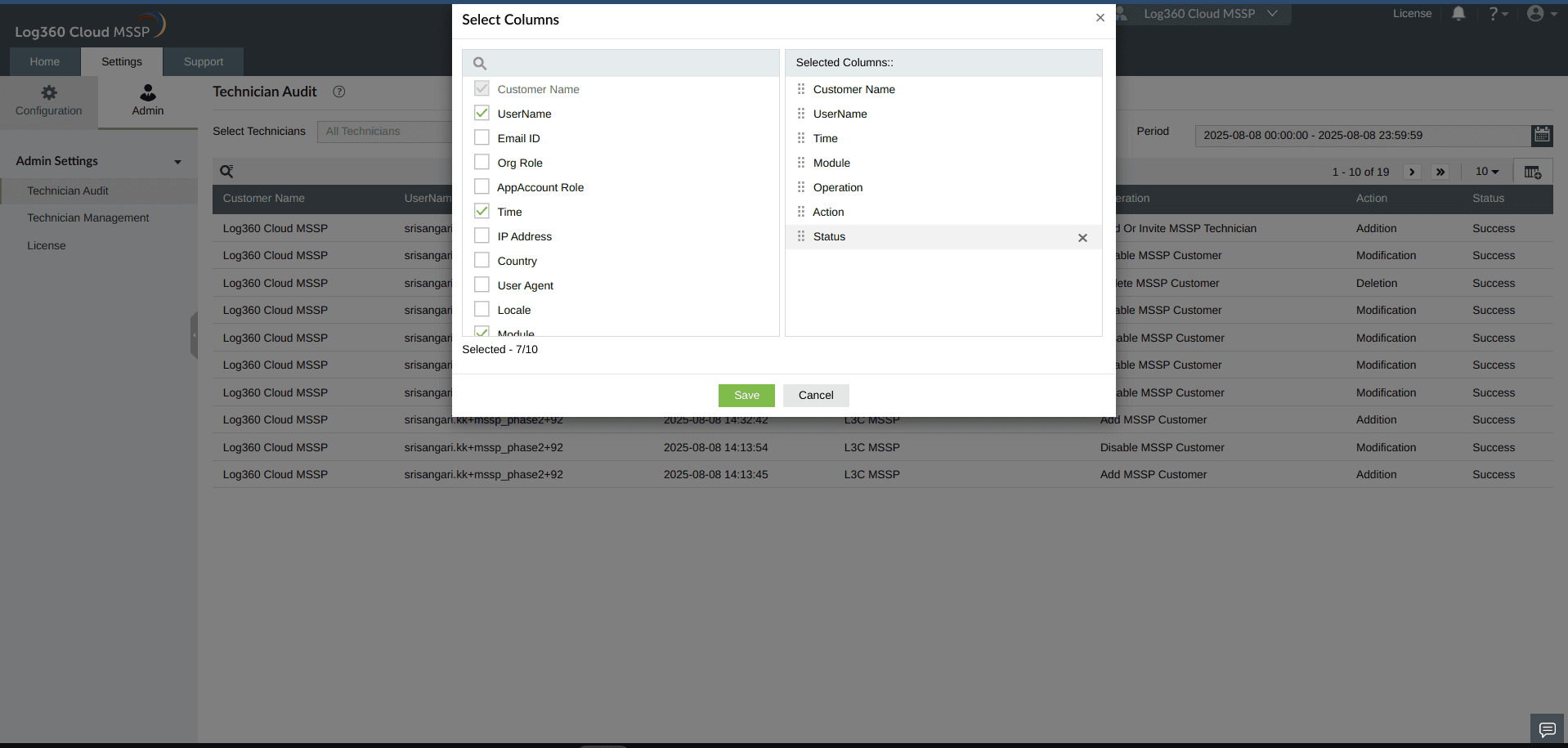Click drag handle beside selected Time column
Viewport: 1568px width, 748px height.
pos(801,138)
